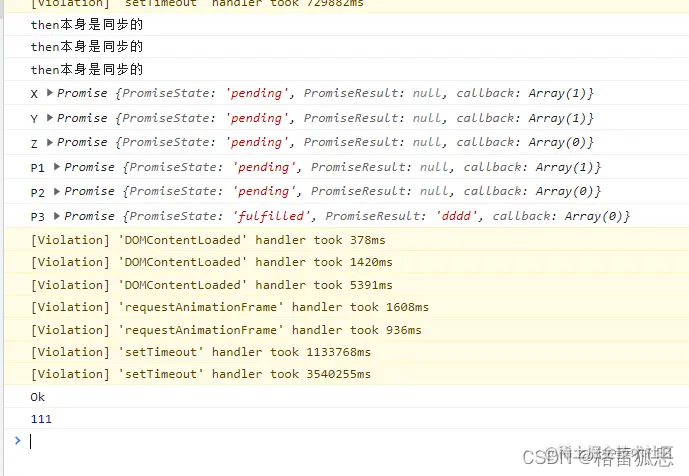
Task: Click the 'ddd' PromiseResult value in P3
Action: coord(456,216)
